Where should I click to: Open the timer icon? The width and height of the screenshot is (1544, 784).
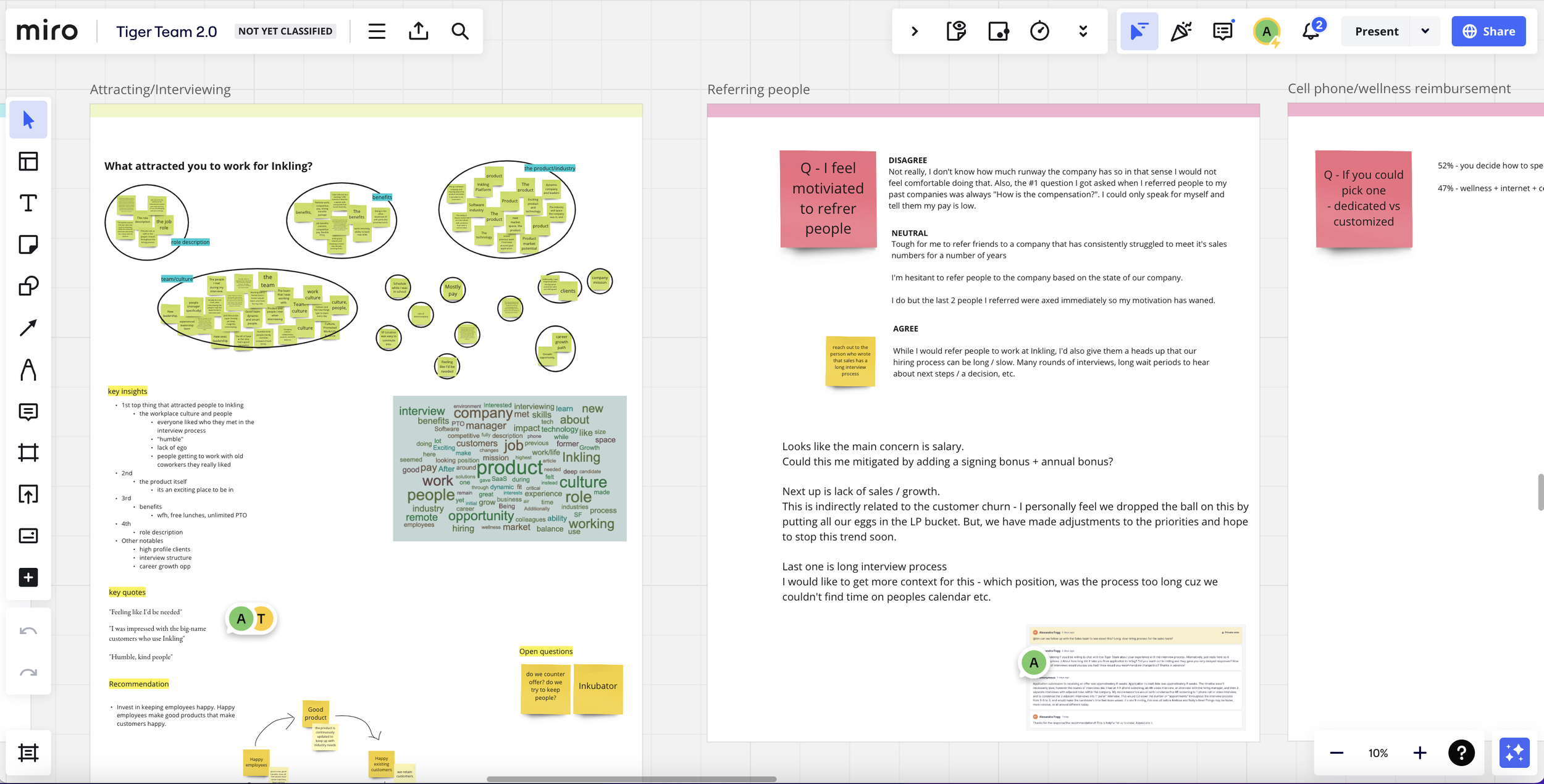coord(1039,31)
